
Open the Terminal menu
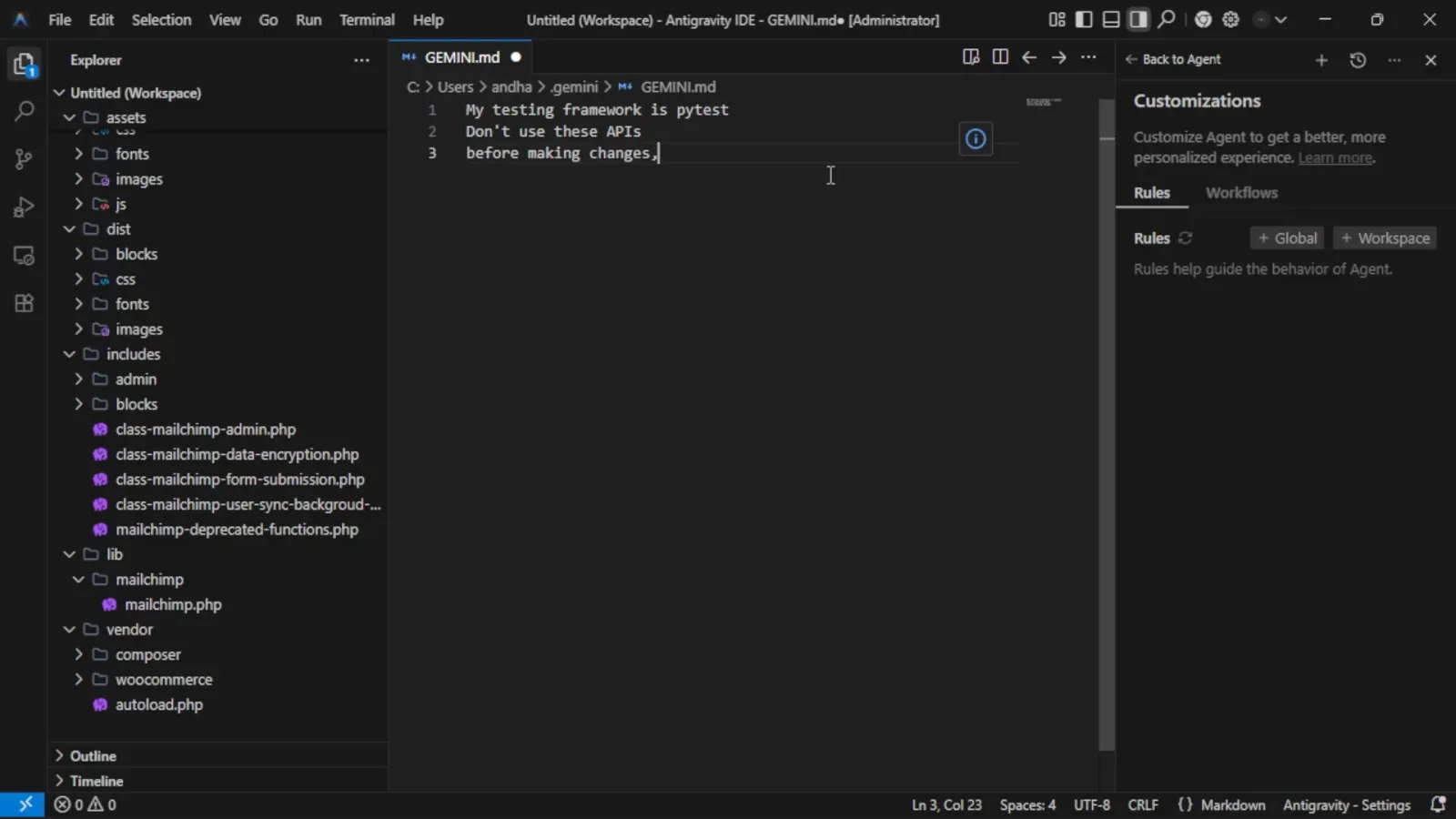[367, 19]
